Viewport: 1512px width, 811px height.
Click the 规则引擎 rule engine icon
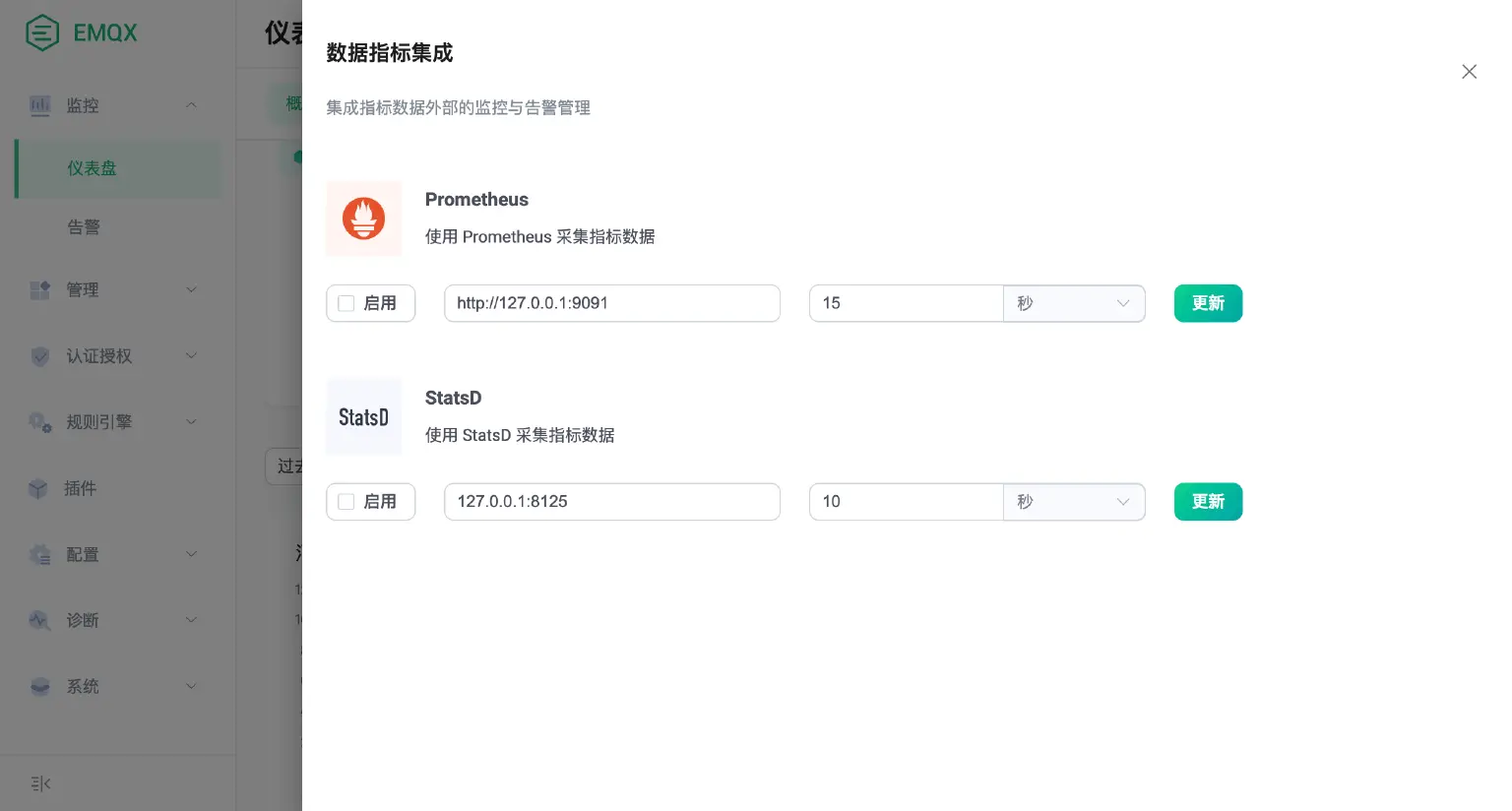(39, 422)
